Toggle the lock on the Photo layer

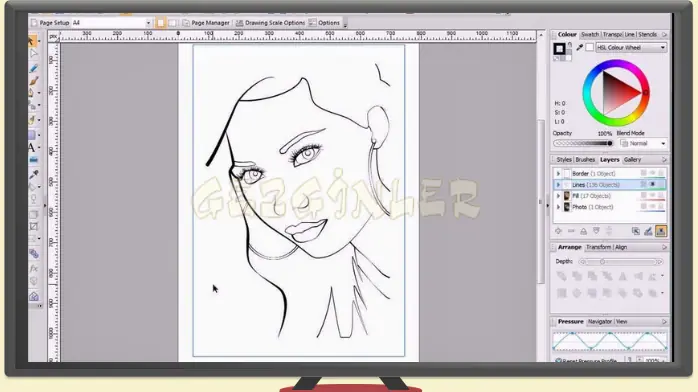point(661,206)
